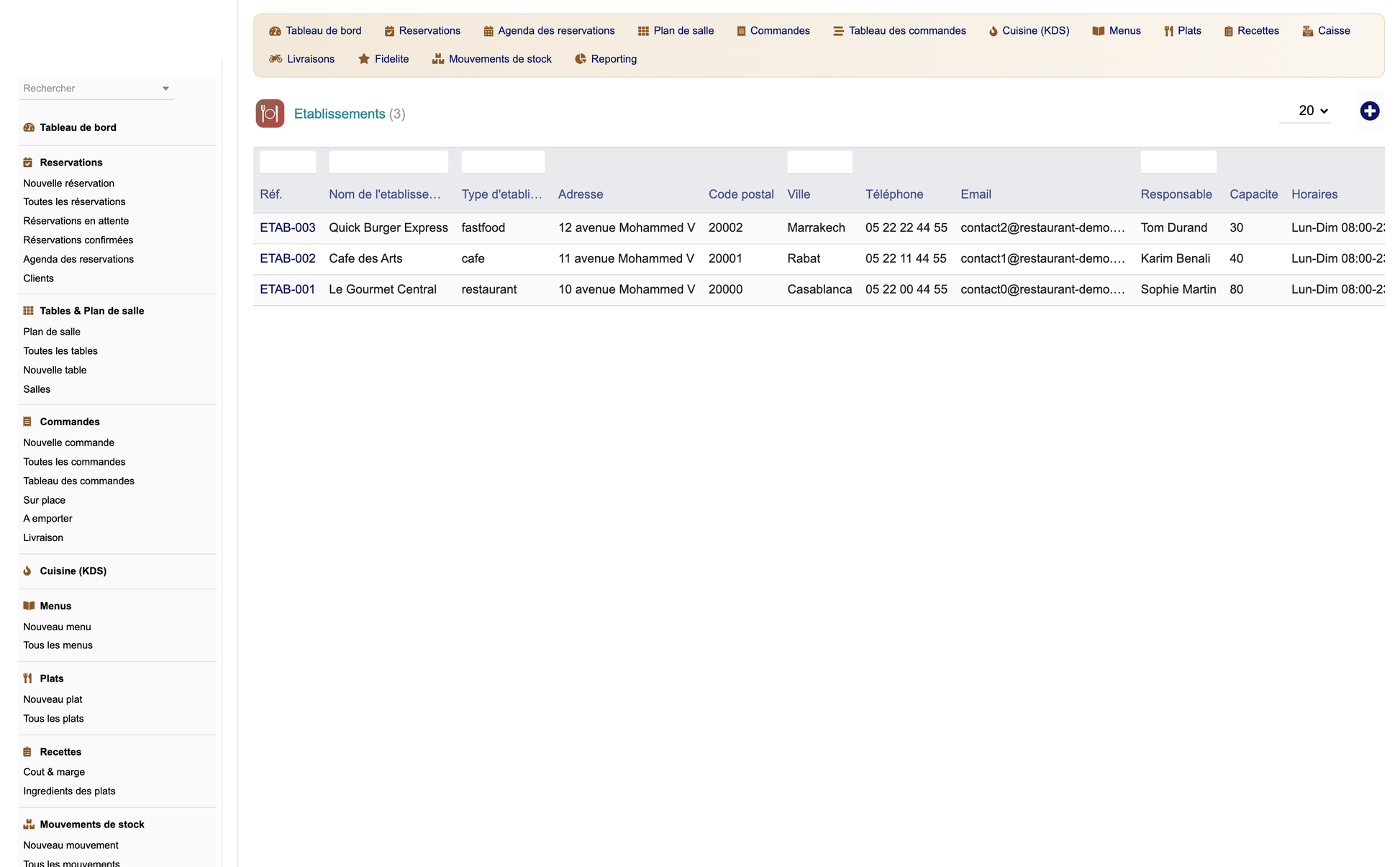Click the Fidelite star icon in top bar
1400x867 pixels.
coord(364,59)
